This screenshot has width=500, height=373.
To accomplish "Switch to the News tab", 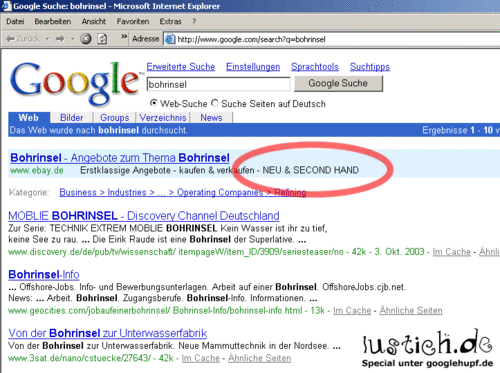I will point(211,118).
